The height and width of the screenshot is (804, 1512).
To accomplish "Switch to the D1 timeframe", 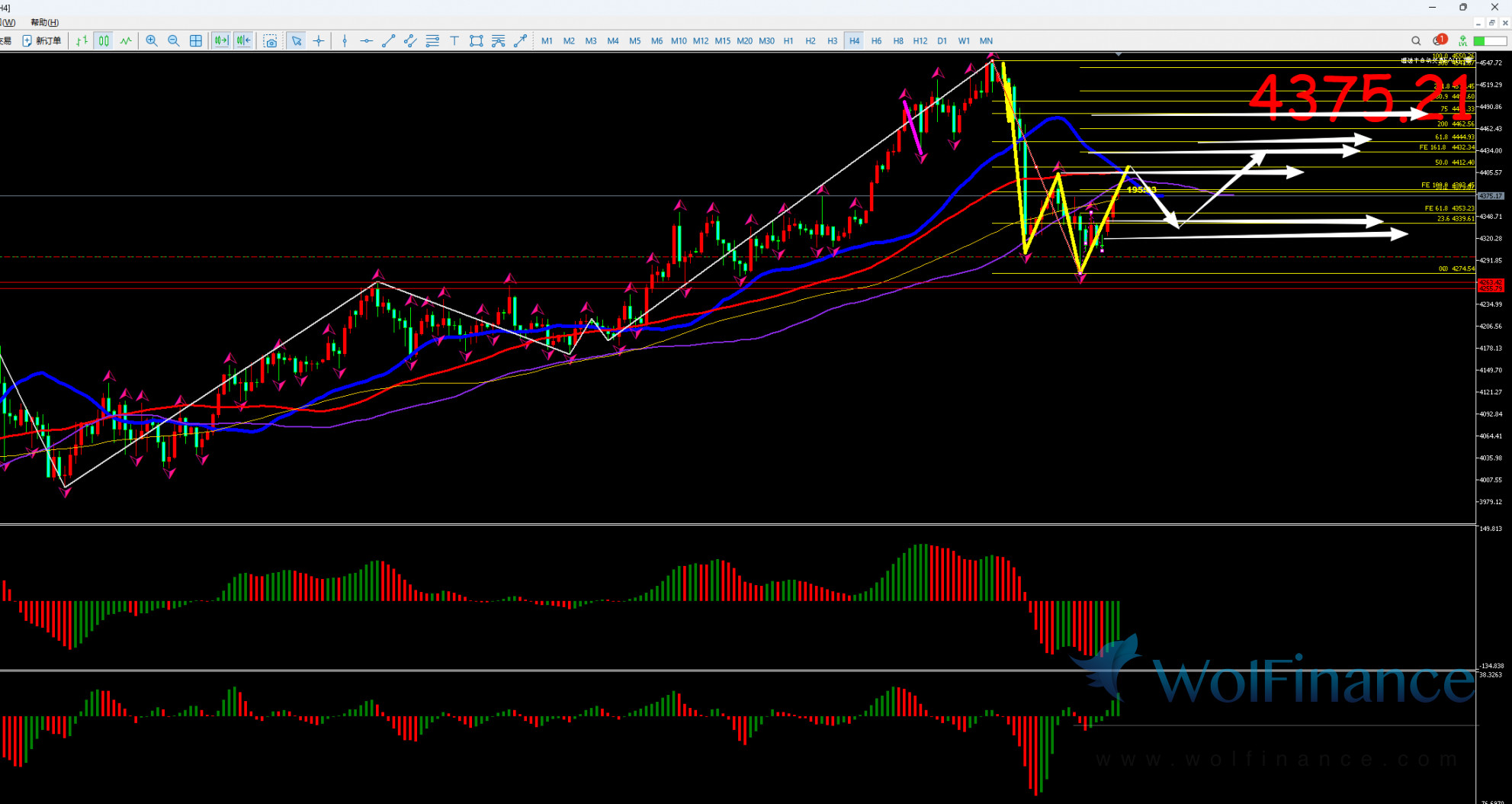I will [942, 41].
